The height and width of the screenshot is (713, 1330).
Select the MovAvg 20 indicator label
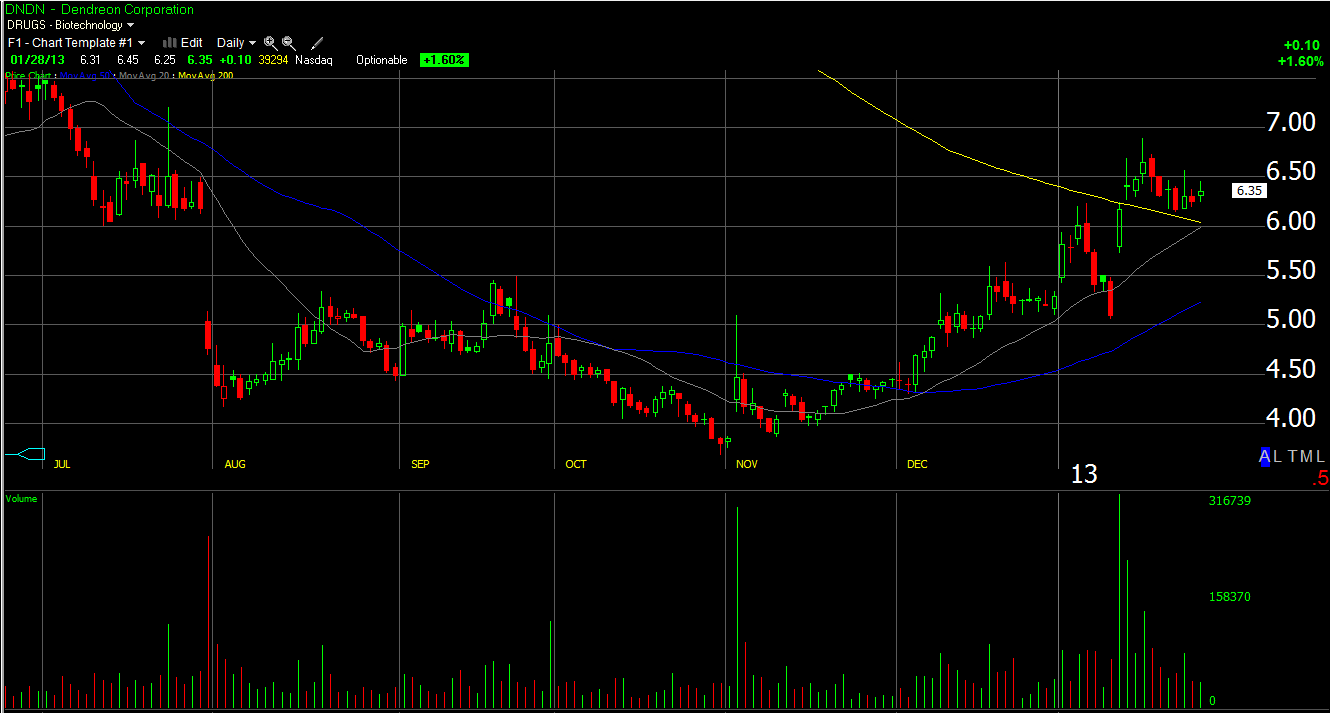(145, 75)
